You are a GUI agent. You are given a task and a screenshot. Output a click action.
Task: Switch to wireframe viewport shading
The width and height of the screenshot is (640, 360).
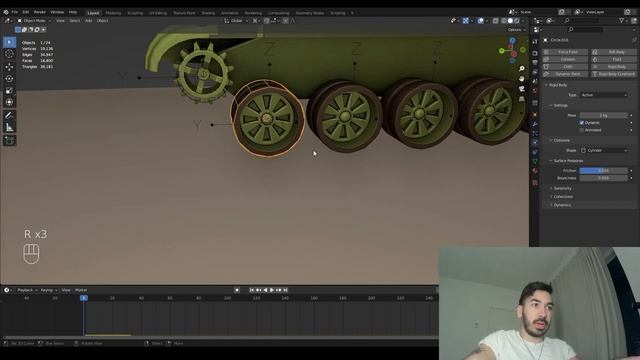[504, 21]
